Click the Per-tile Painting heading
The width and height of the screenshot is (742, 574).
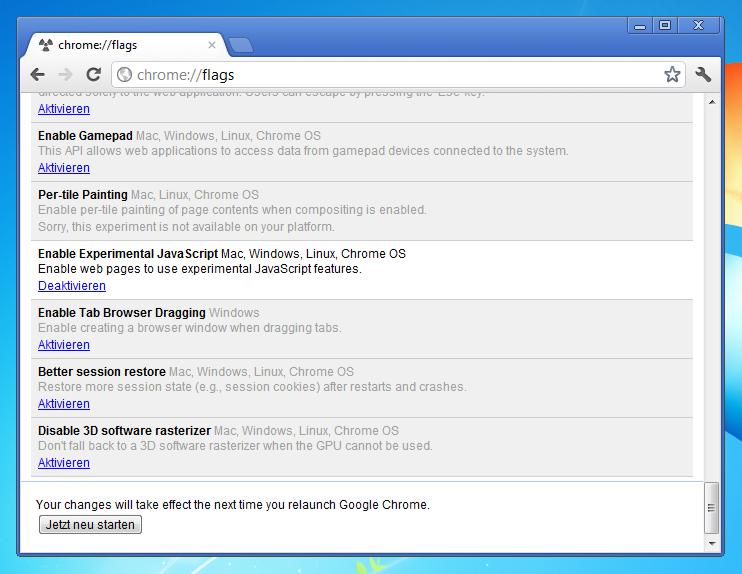tap(83, 195)
